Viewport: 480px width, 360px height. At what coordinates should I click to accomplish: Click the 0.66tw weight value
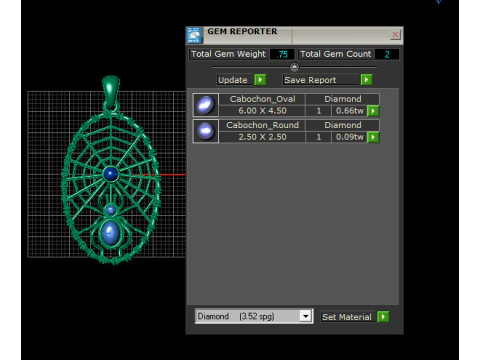349,111
